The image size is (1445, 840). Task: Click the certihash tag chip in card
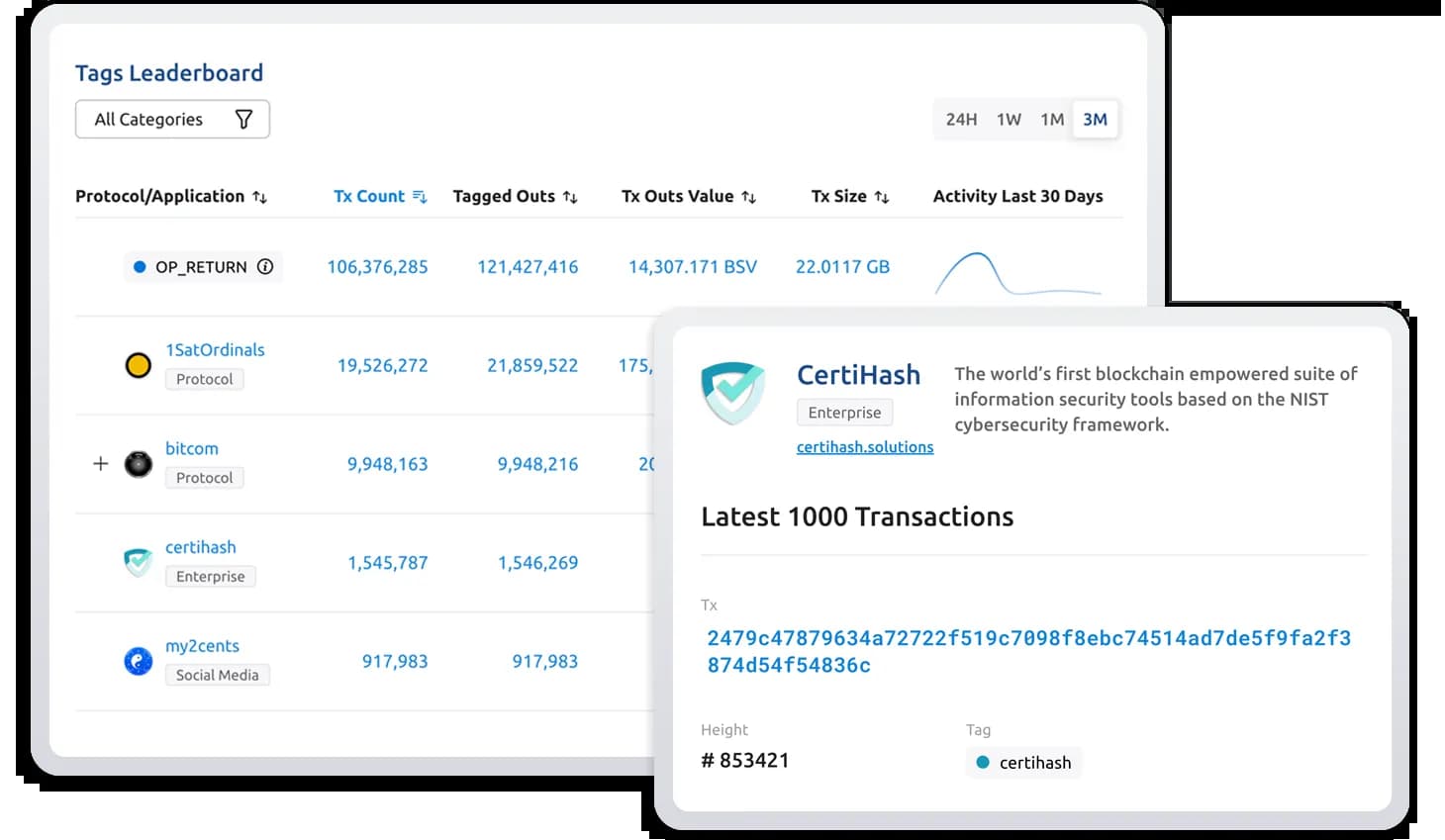1023,762
